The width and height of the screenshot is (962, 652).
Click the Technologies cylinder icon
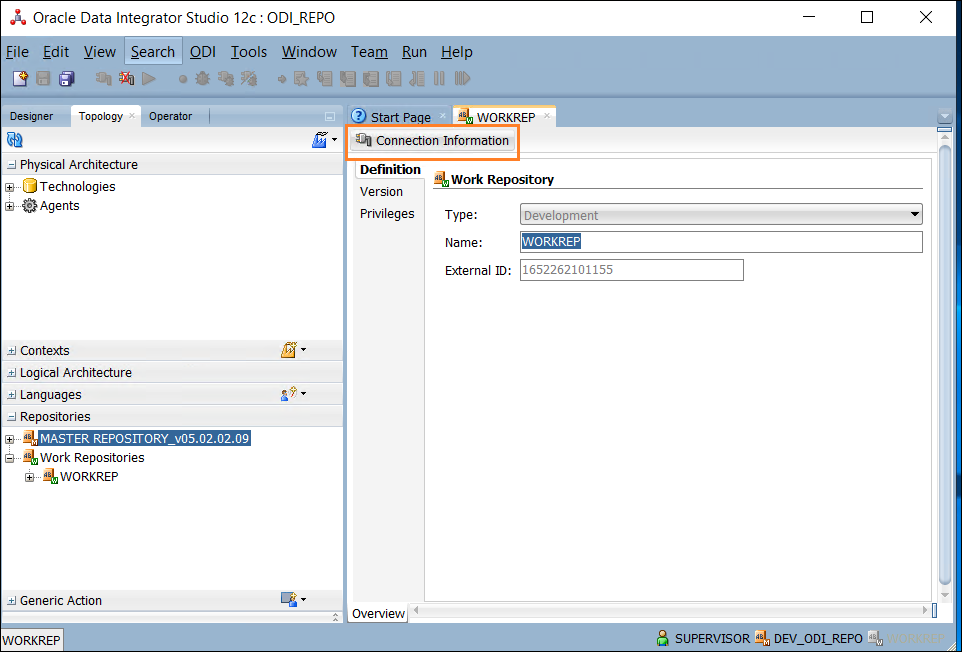coord(29,186)
